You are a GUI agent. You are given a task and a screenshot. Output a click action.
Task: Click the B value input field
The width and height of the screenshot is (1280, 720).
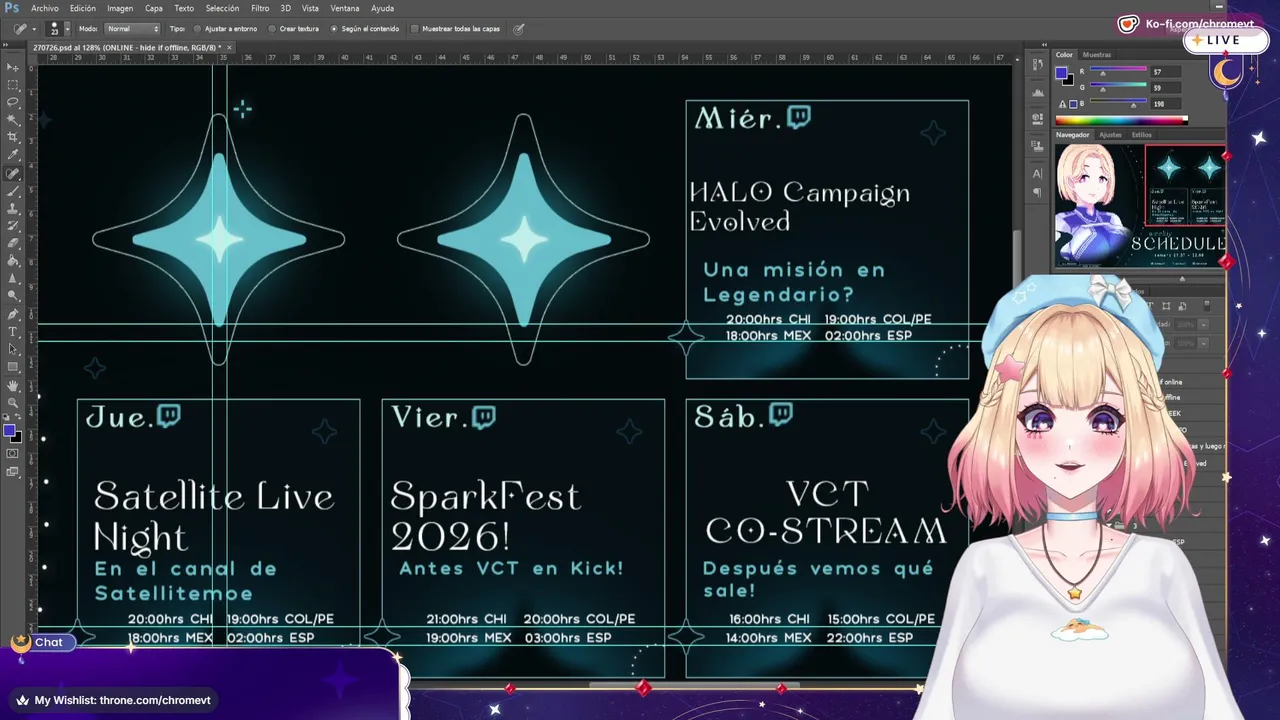point(1167,104)
